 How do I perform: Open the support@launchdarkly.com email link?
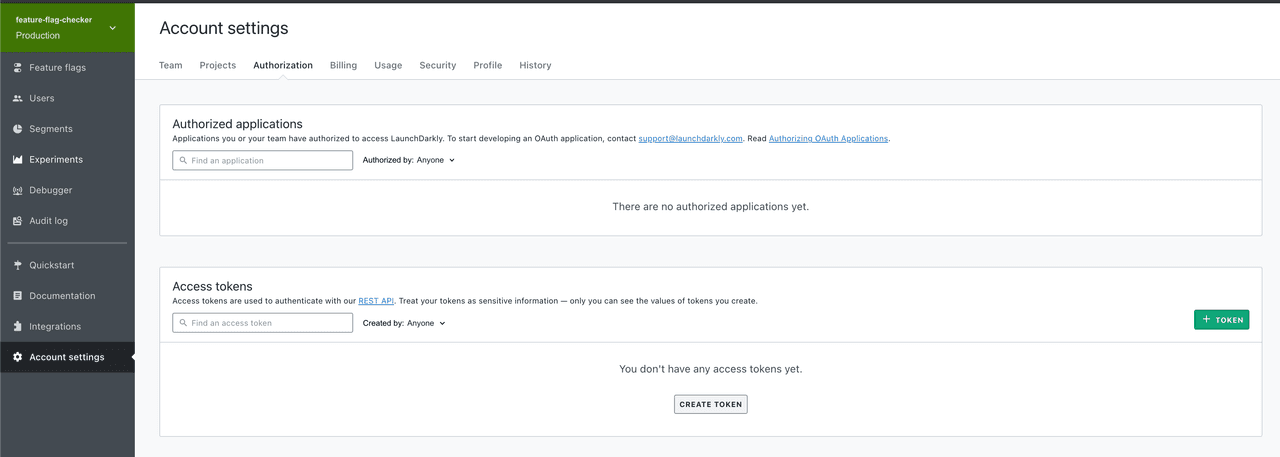tap(690, 138)
